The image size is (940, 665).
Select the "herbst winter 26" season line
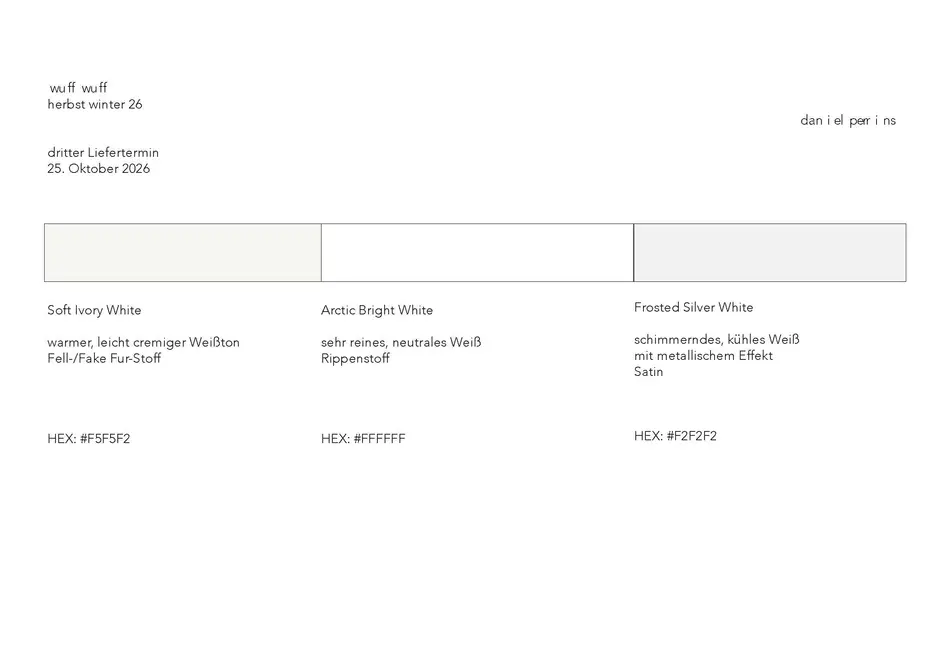click(x=95, y=104)
